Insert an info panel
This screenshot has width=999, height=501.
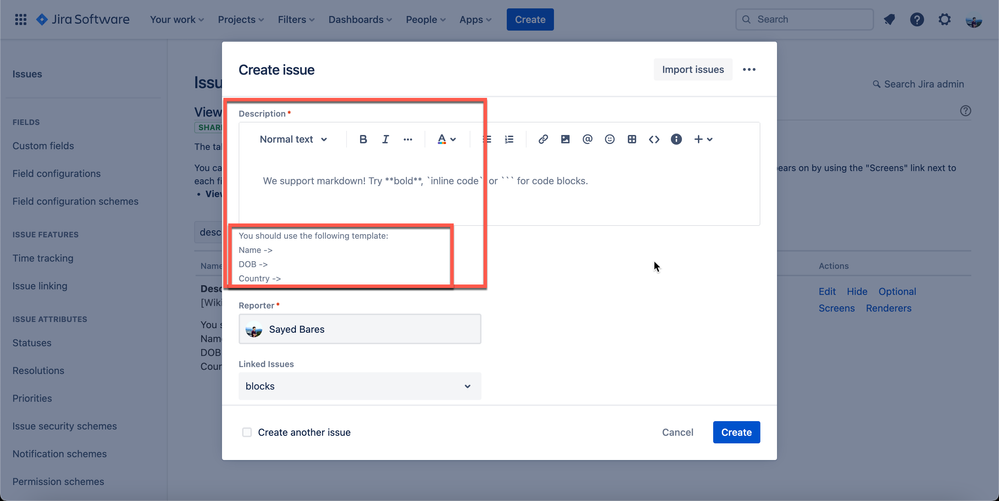(677, 139)
